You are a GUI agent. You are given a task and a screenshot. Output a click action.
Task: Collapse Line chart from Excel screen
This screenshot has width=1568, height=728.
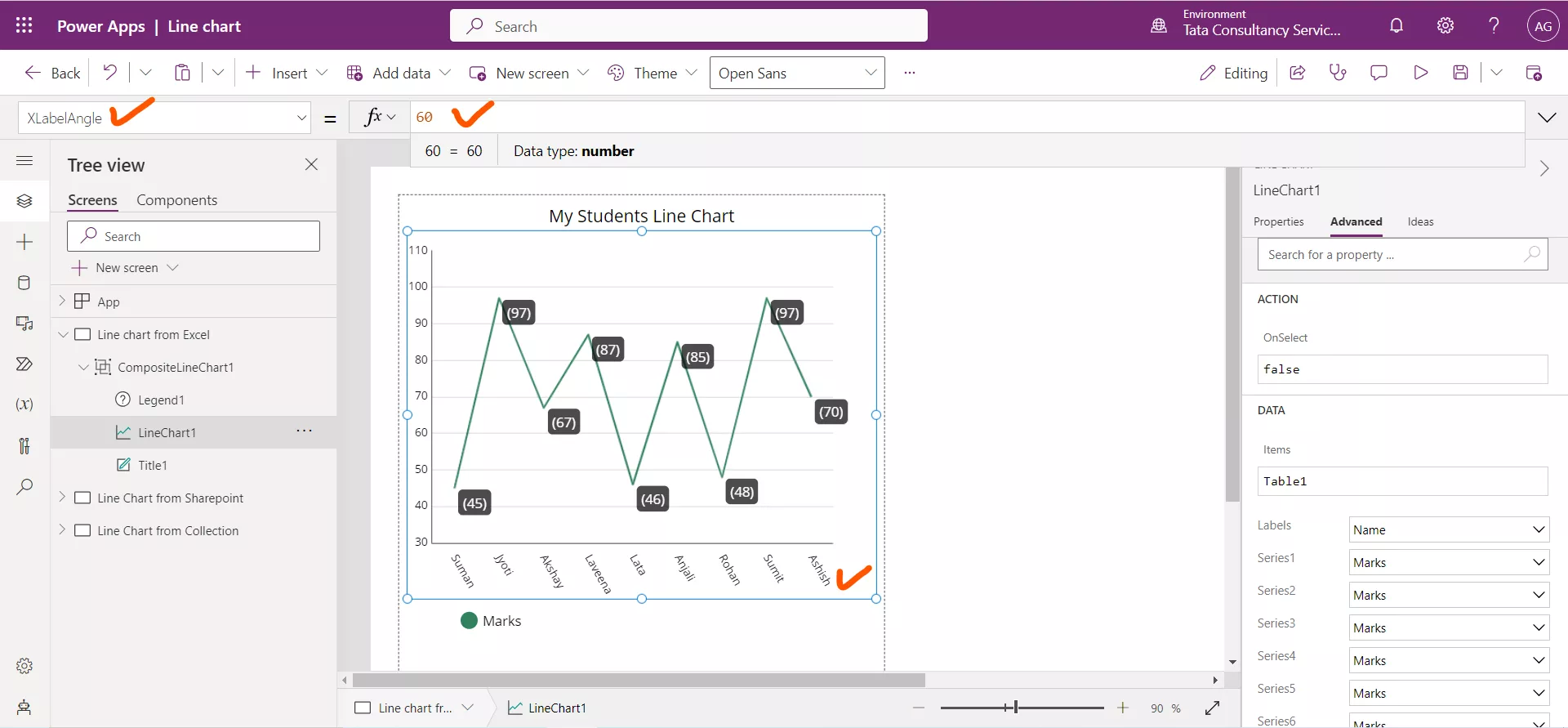[62, 334]
